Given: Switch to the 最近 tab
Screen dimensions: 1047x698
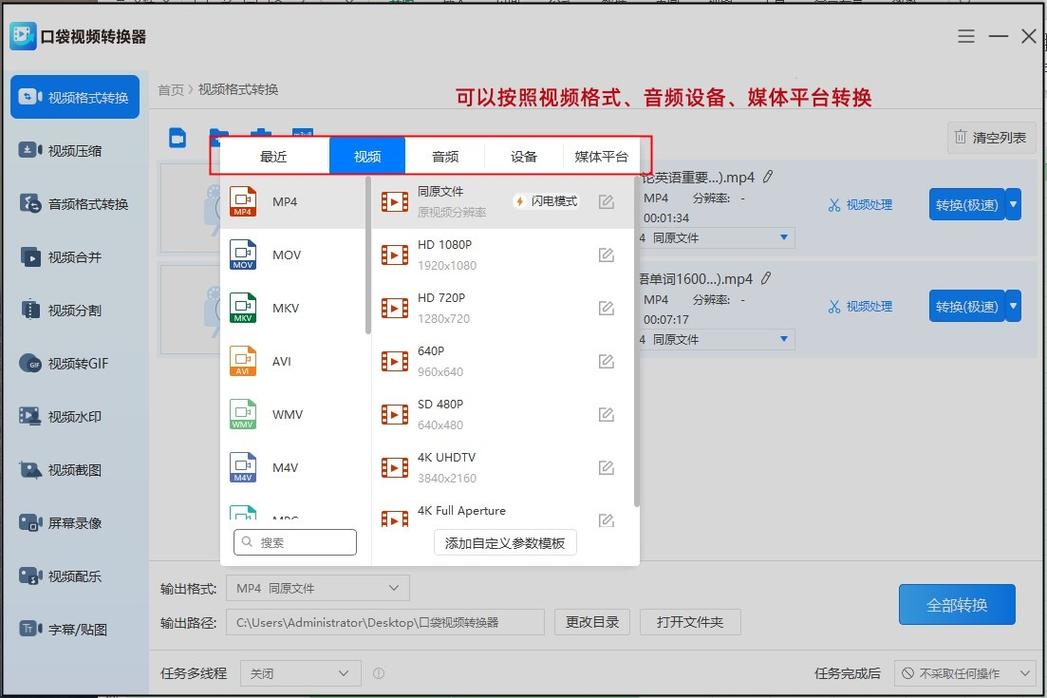Looking at the screenshot, I should click(274, 156).
